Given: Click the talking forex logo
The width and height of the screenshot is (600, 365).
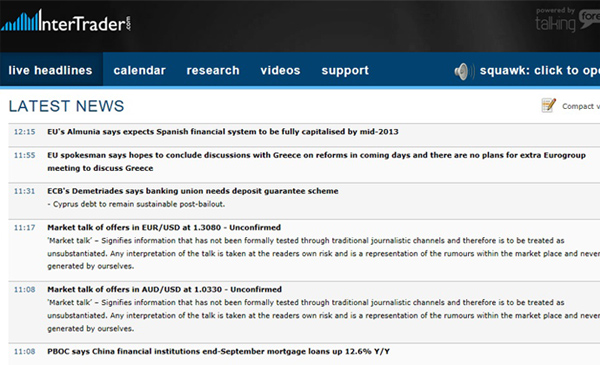Looking at the screenshot, I should pyautogui.click(x=567, y=20).
